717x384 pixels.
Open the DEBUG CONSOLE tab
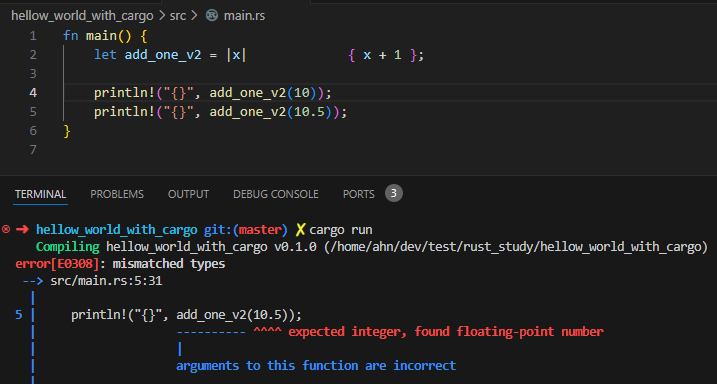tap(276, 194)
